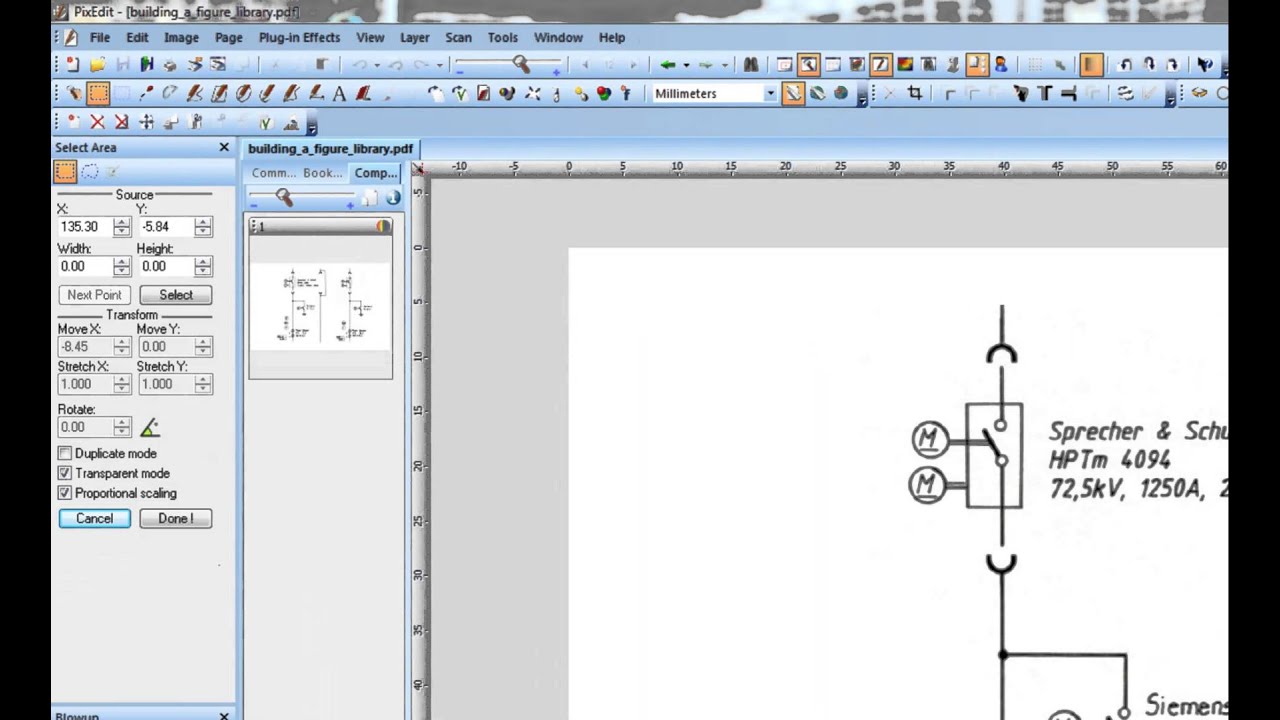Switch to the Book... tab
Screen dimensions: 1280x720
tap(323, 173)
